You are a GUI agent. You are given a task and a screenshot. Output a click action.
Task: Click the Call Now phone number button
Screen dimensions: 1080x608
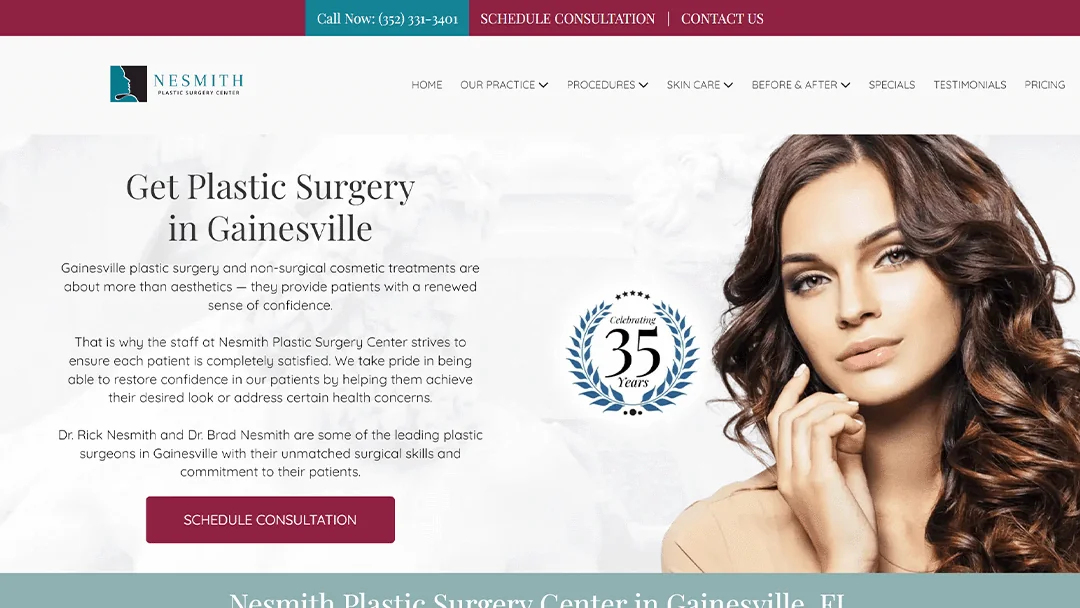click(x=387, y=18)
